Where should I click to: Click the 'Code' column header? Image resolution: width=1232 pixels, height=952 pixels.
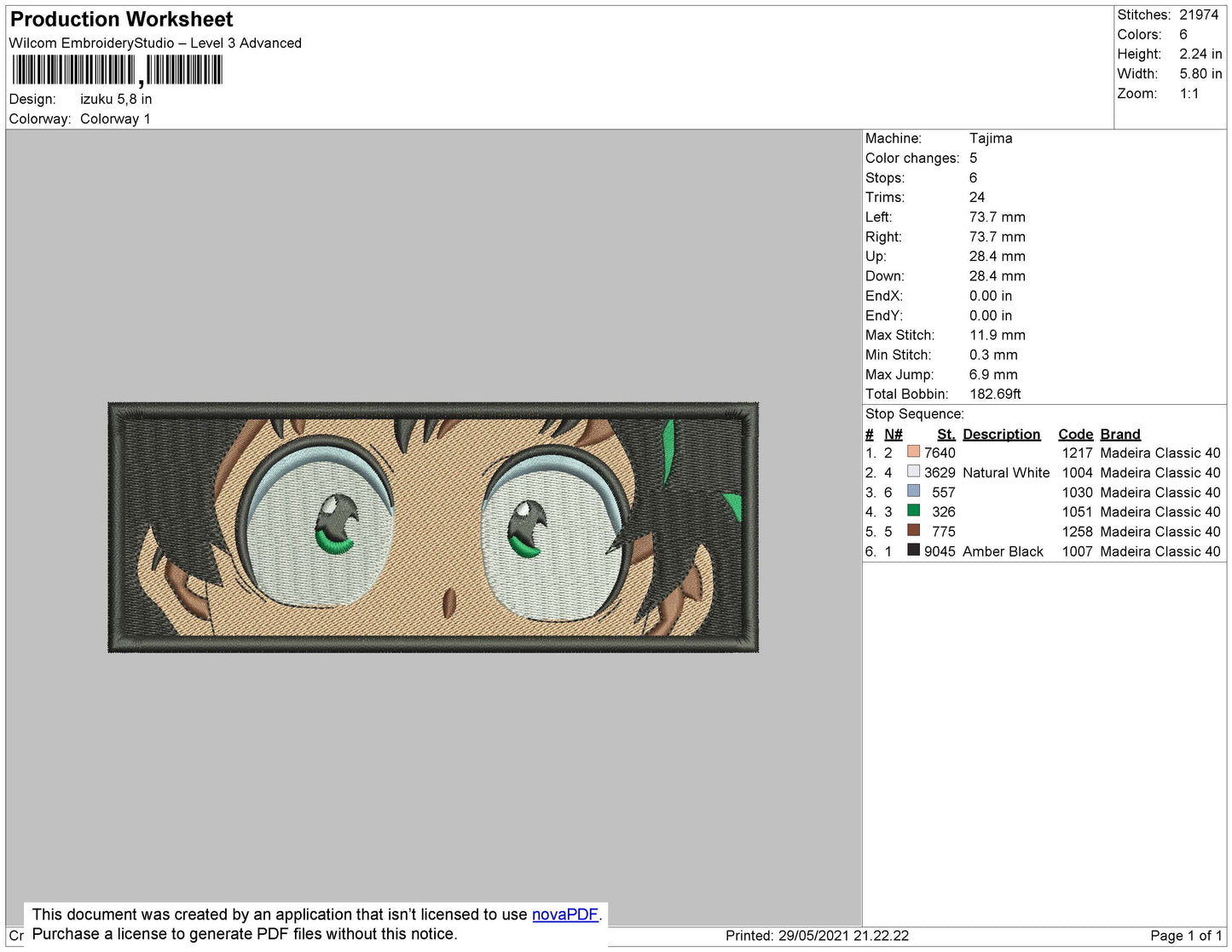1076,435
